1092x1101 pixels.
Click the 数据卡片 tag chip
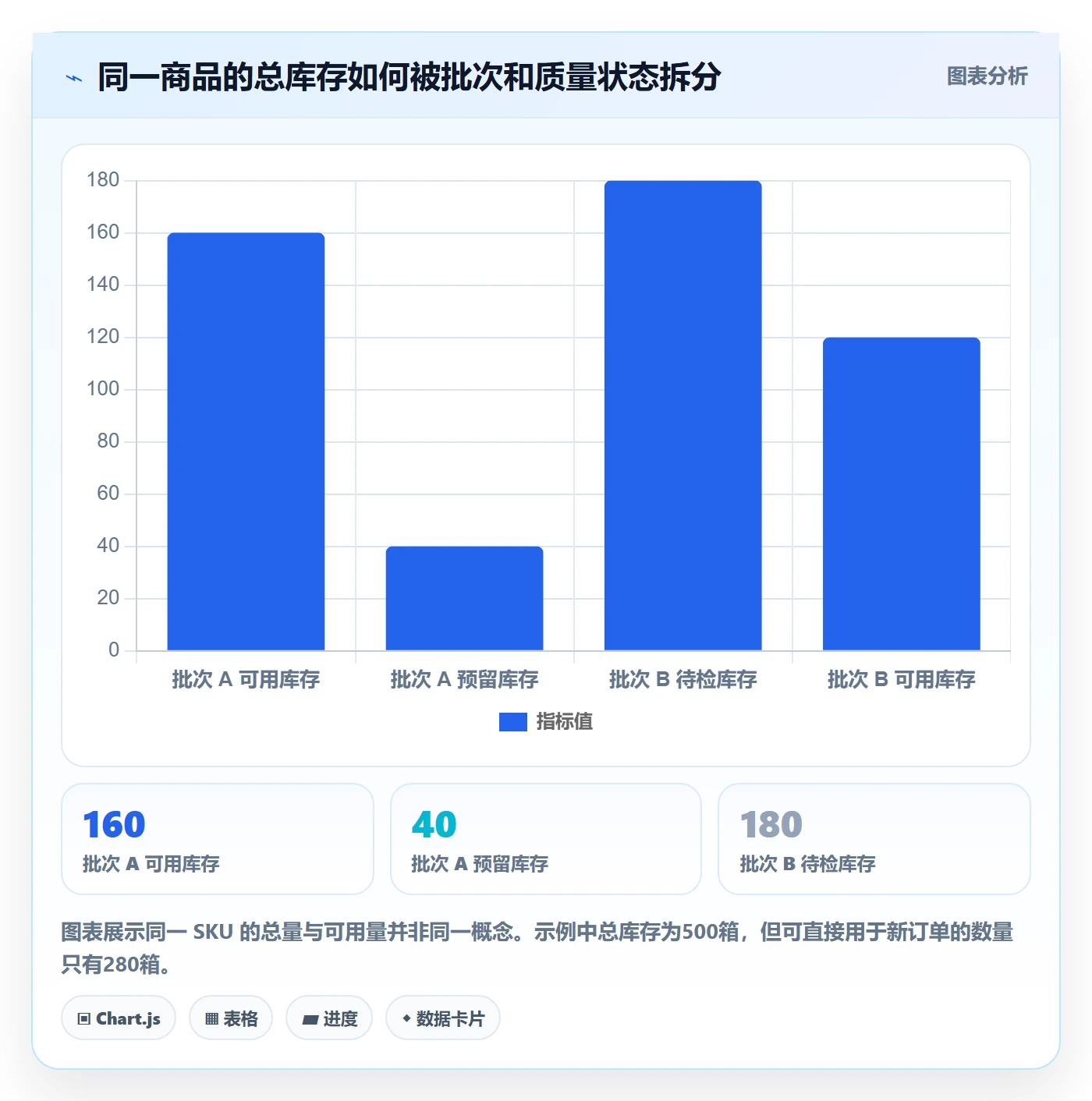point(443,1018)
